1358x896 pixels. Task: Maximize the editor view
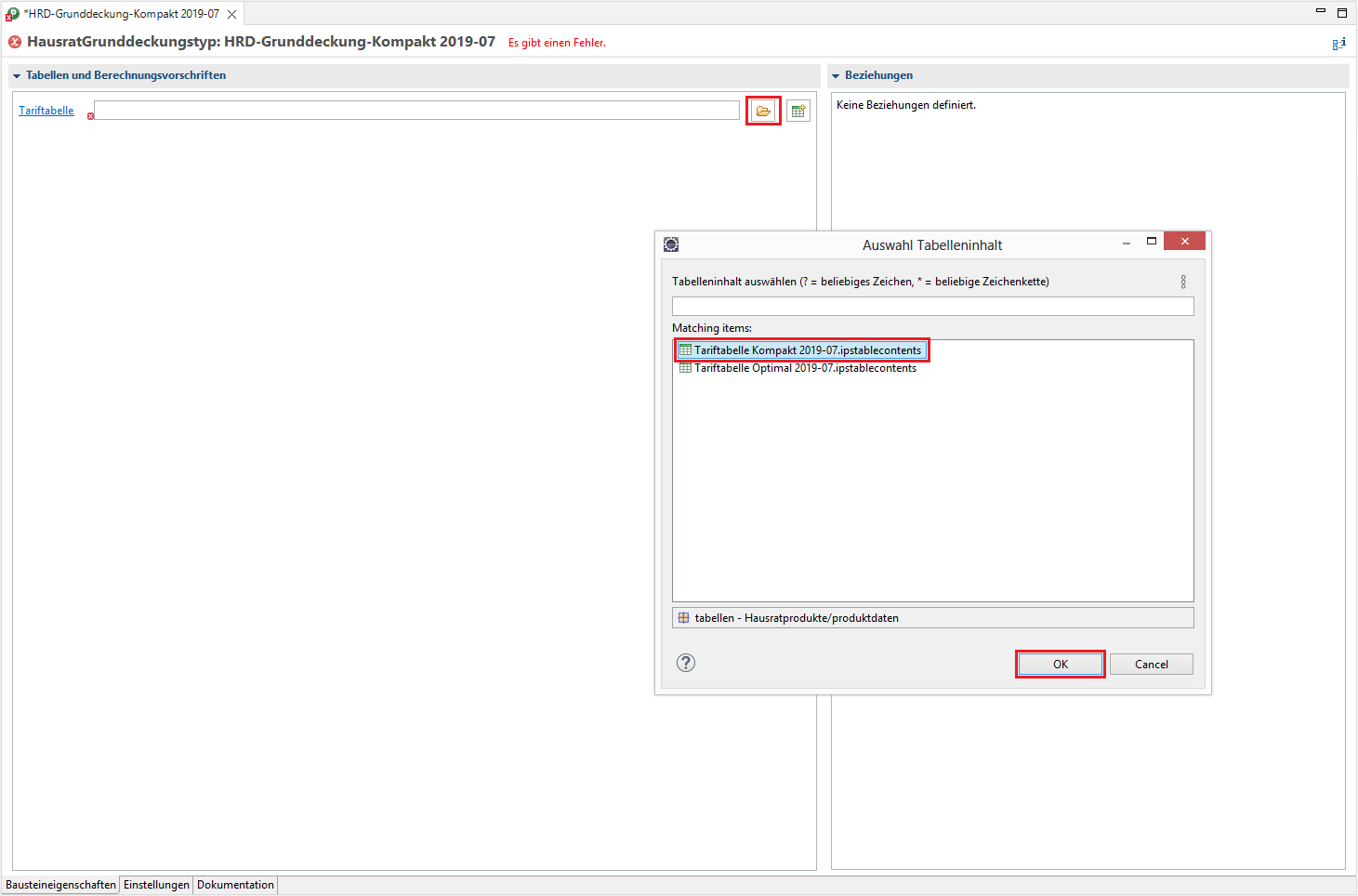tap(1341, 12)
